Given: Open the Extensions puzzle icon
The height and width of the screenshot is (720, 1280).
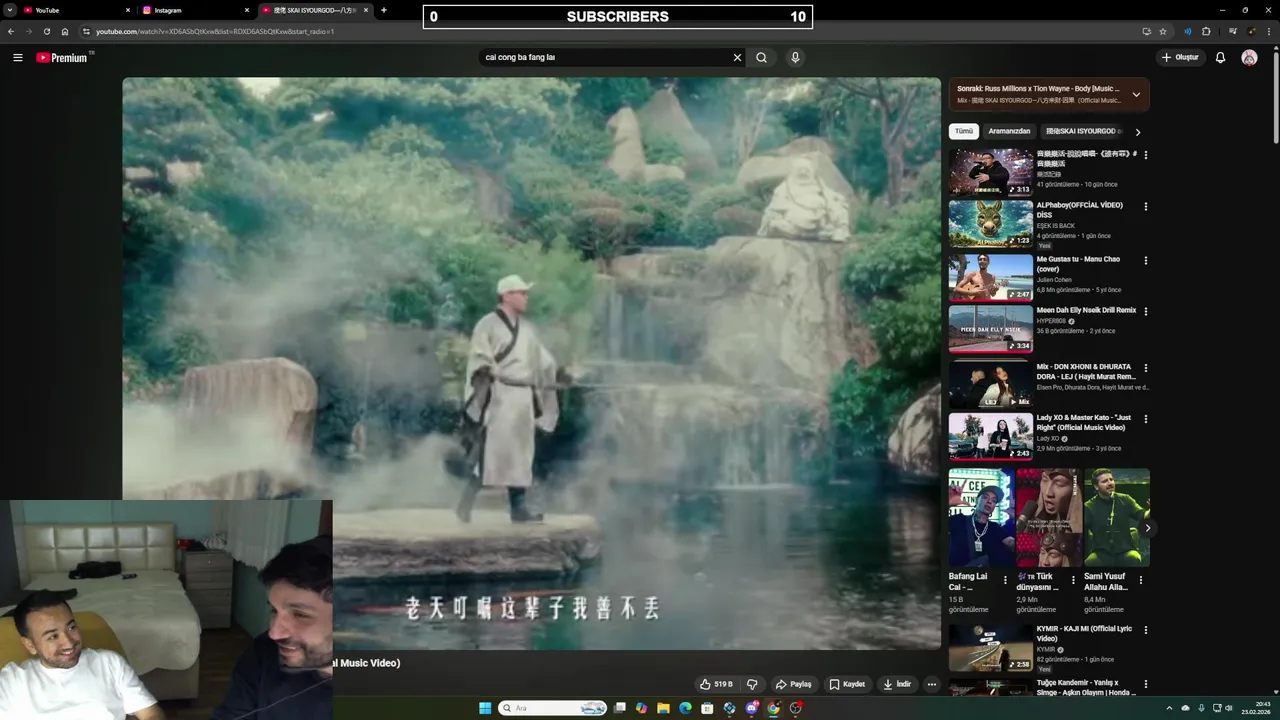Looking at the screenshot, I should (1206, 31).
